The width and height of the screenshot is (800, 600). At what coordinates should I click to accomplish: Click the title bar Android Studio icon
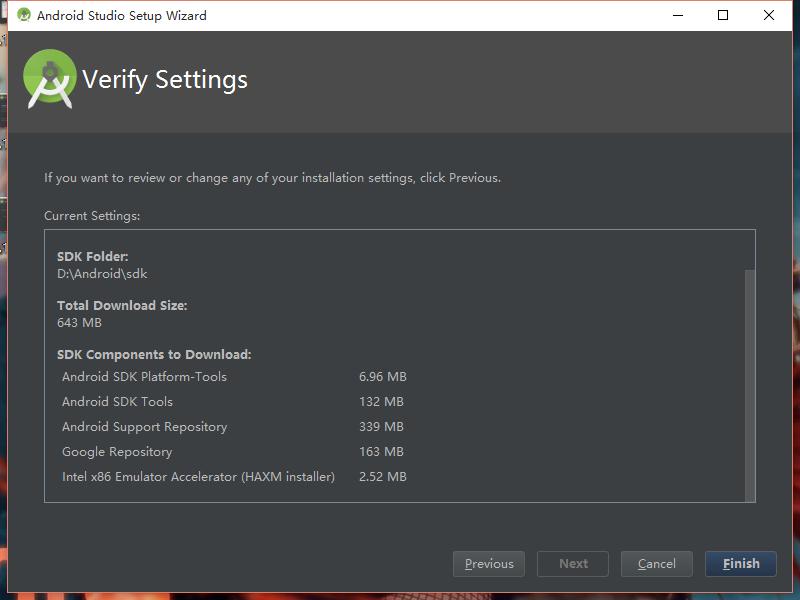(x=23, y=15)
